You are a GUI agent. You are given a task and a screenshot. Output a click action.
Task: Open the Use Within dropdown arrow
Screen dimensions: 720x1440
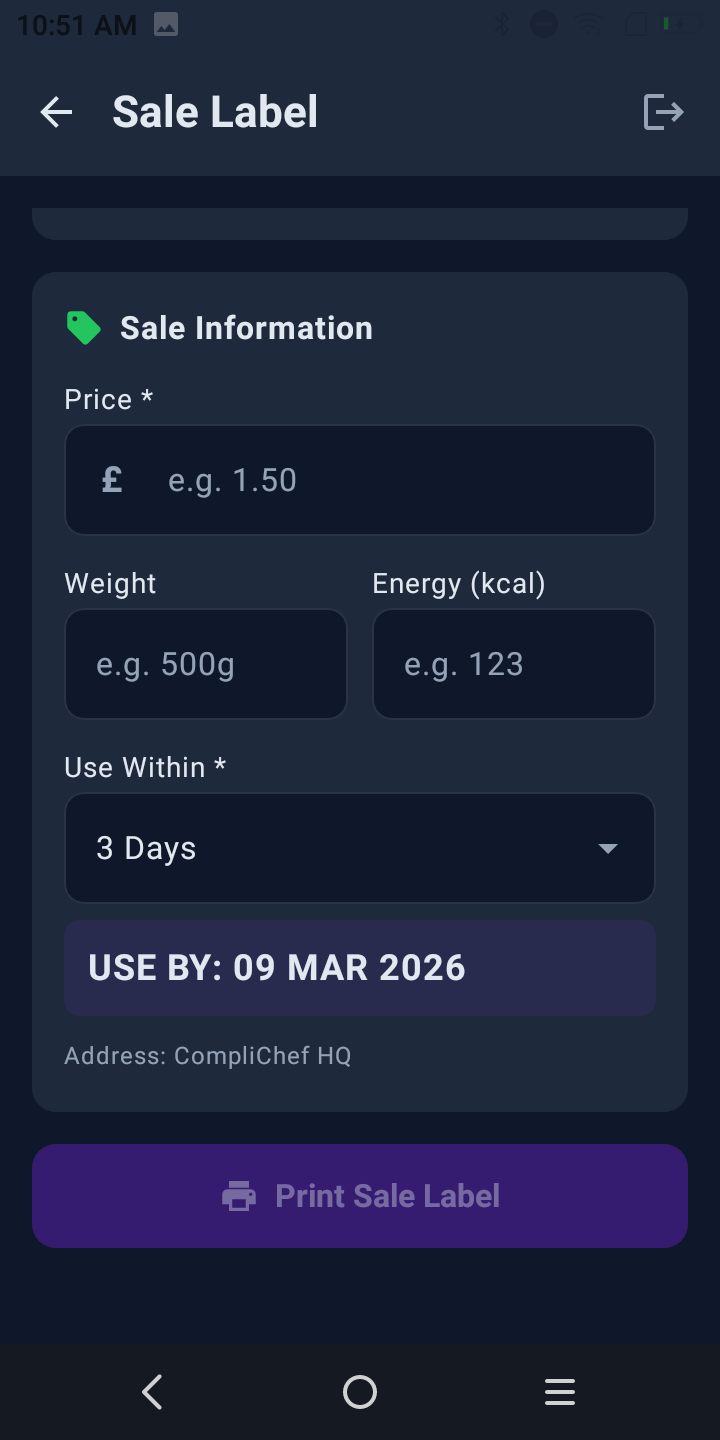click(607, 848)
